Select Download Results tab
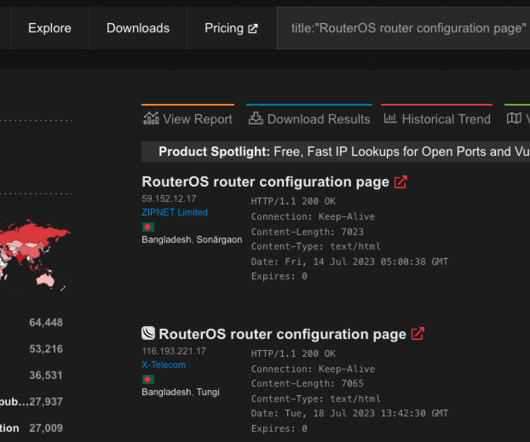530x442 pixels. 309,119
